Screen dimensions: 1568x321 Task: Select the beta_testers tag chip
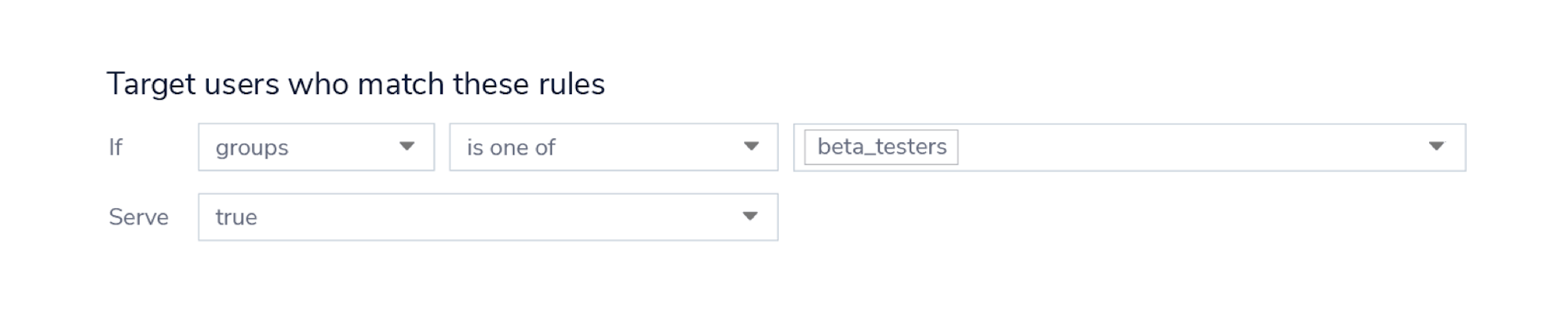coord(881,147)
